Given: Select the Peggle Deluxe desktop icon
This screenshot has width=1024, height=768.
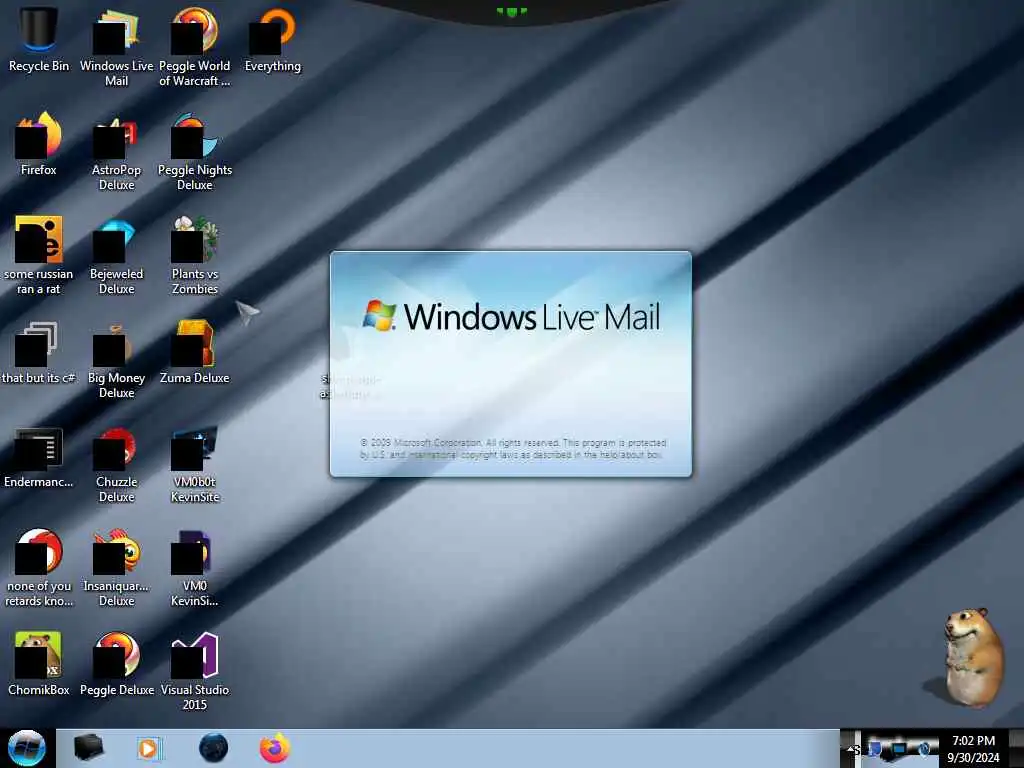Looking at the screenshot, I should (116, 664).
